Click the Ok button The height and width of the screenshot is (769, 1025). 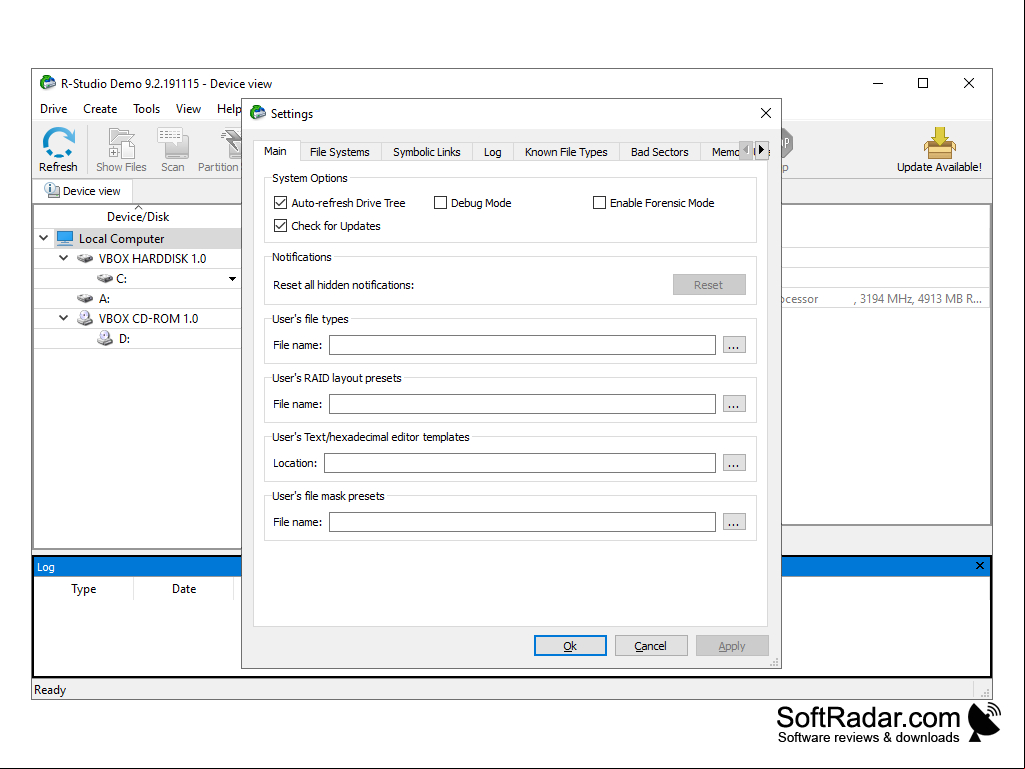[x=570, y=645]
